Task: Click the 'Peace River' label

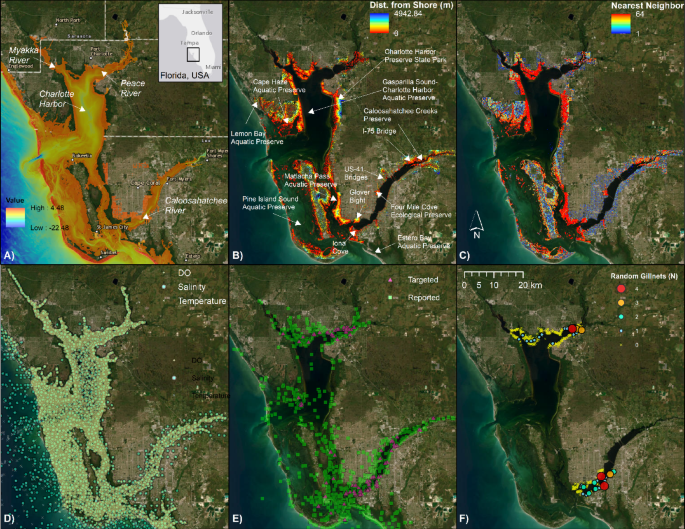Action: pyautogui.click(x=131, y=88)
